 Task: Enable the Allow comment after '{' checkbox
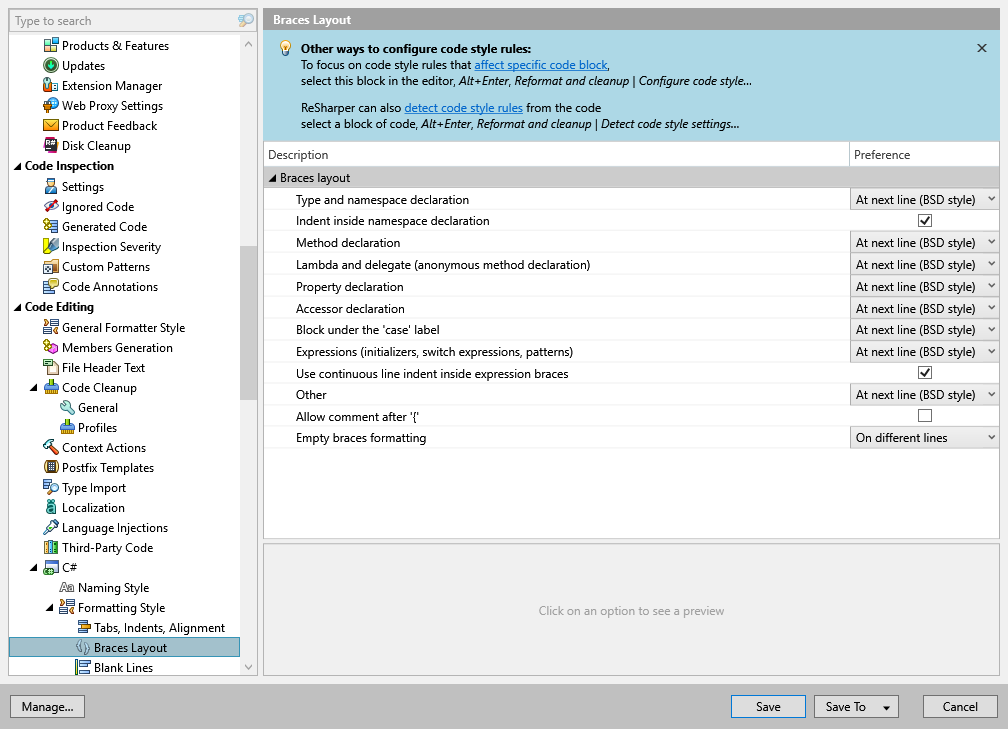coord(924,415)
